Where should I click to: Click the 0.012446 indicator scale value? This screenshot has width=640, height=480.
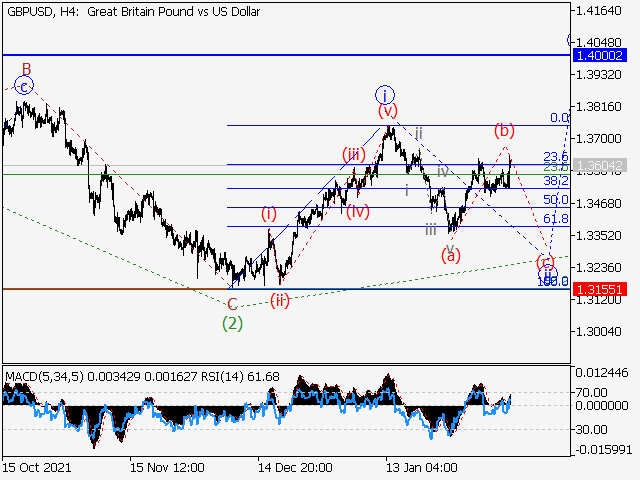point(602,372)
